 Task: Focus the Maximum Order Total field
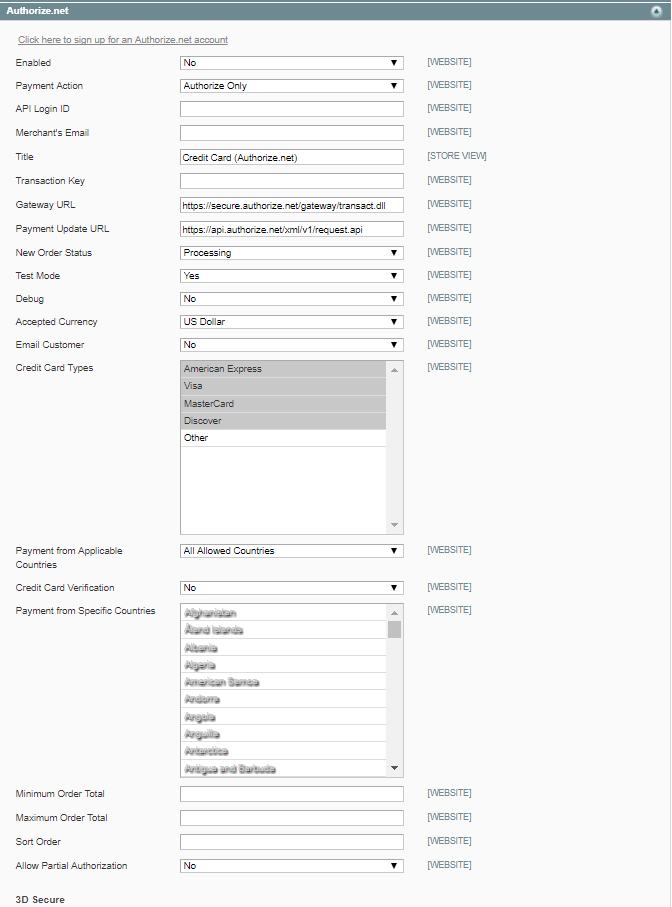[x=291, y=818]
